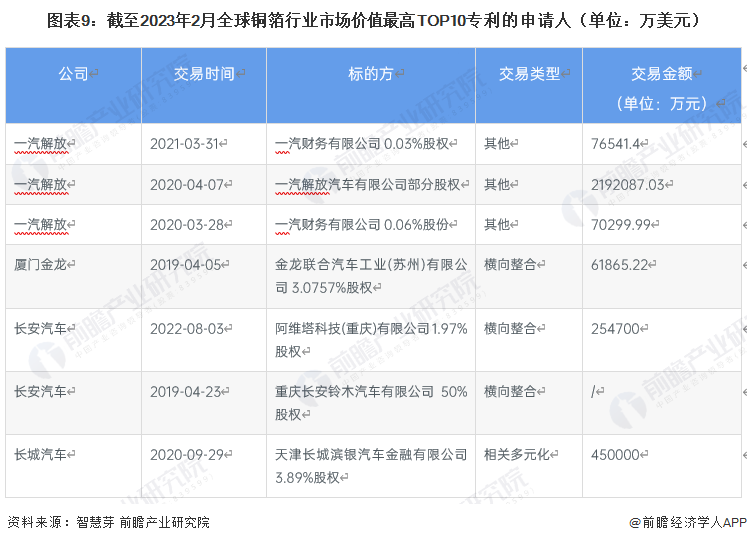The width and height of the screenshot is (747, 543).
Task: Click the date 2021-03-31
Action: tap(184, 143)
